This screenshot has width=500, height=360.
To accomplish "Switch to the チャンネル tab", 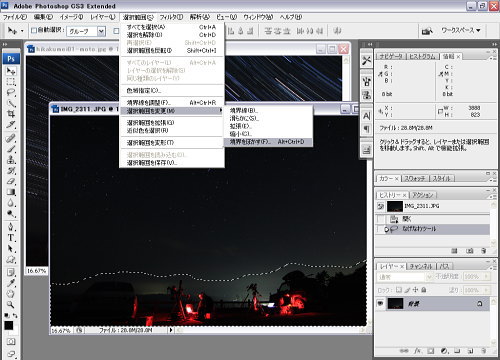I will (x=421, y=266).
